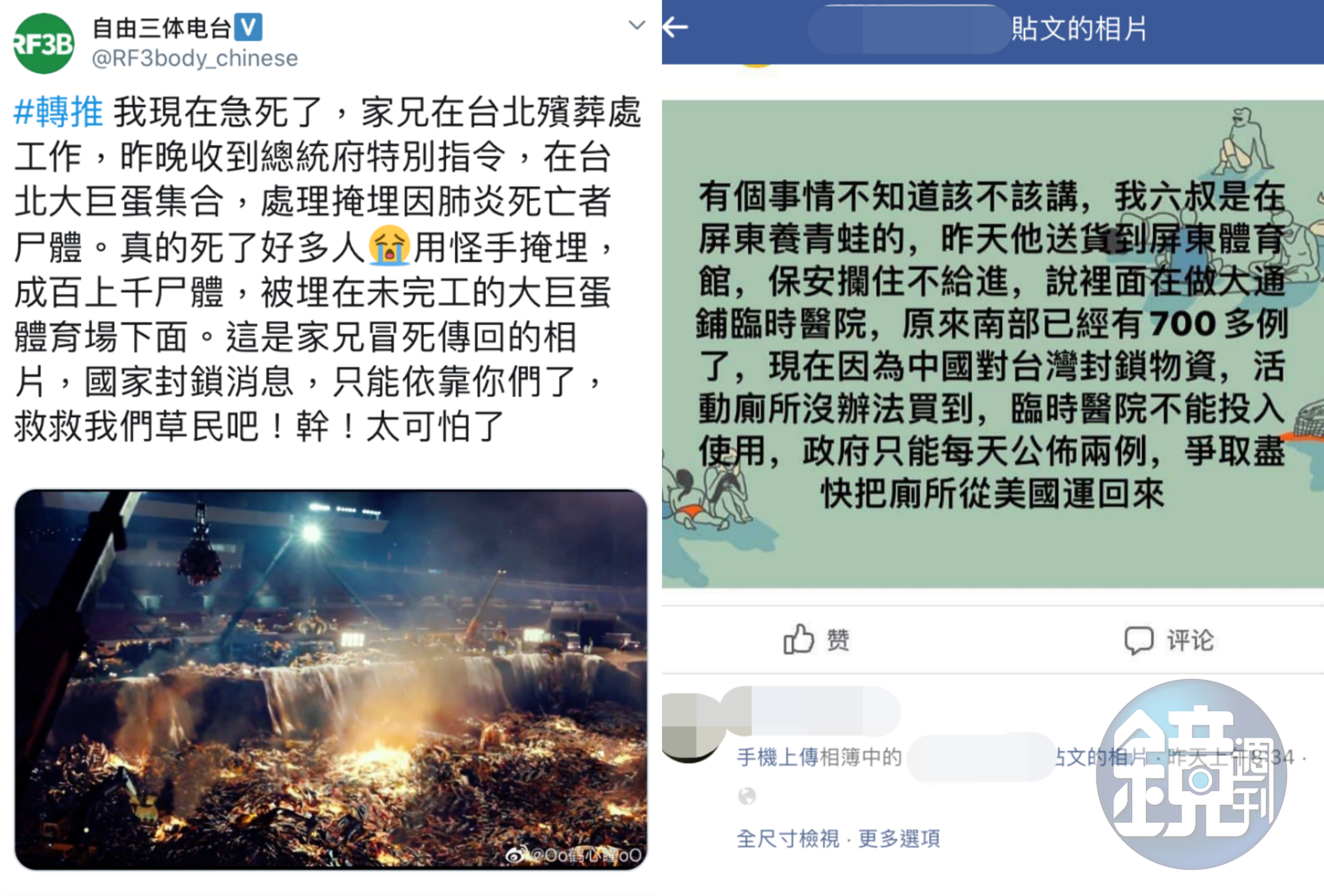Screen dimensions: 1324x896
Task: Expand 更多選項 more options
Action: click(x=899, y=838)
